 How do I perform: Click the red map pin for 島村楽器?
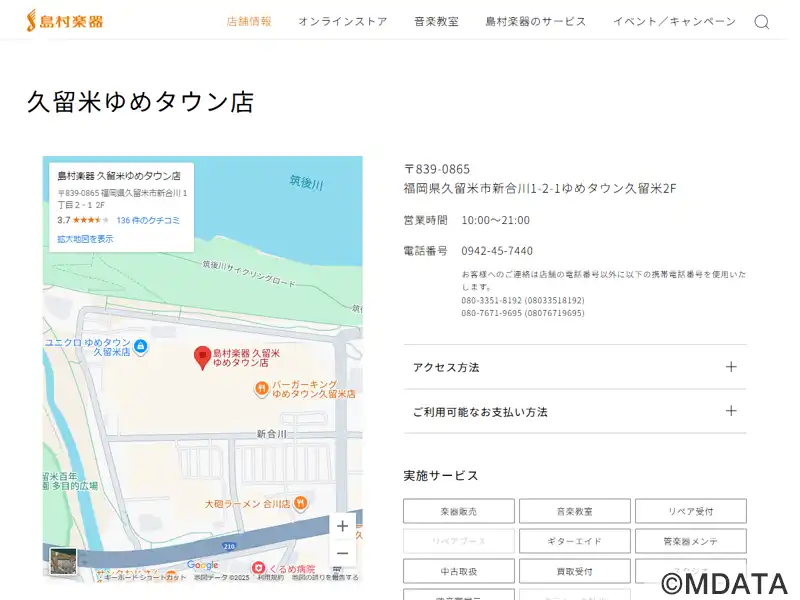point(202,356)
